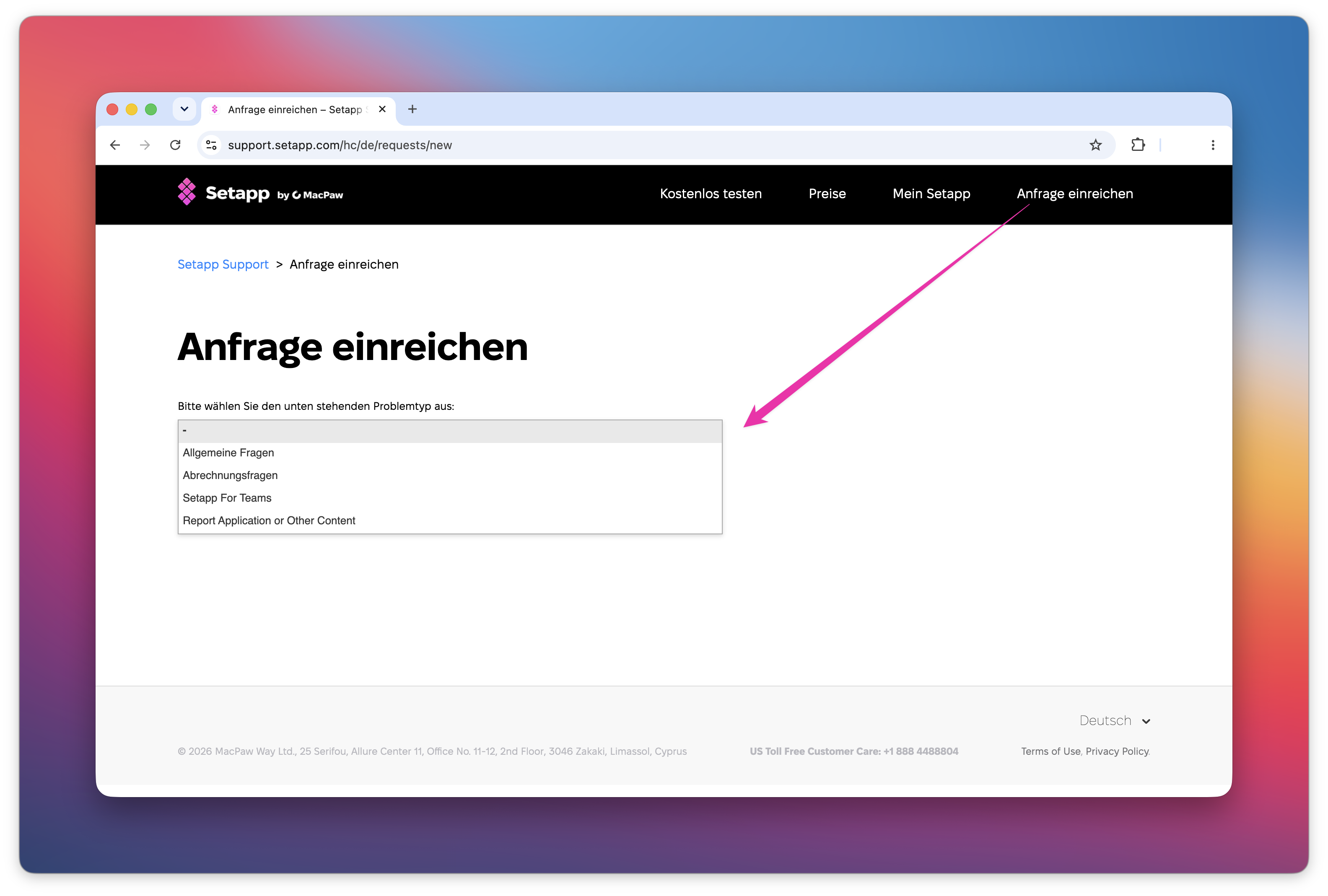Open Preise in navigation
The height and width of the screenshot is (896, 1328).
click(x=827, y=194)
